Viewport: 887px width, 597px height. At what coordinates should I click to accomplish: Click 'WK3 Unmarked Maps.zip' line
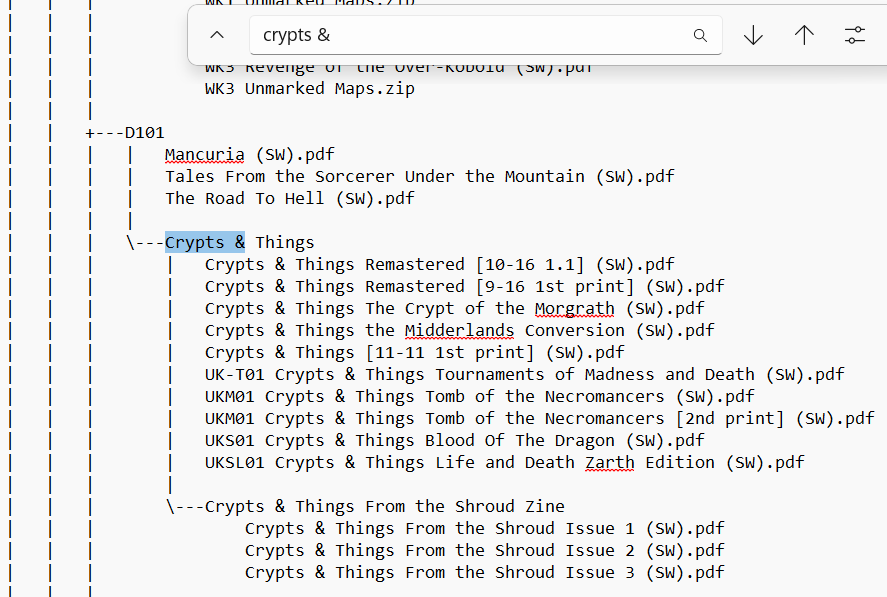(309, 89)
